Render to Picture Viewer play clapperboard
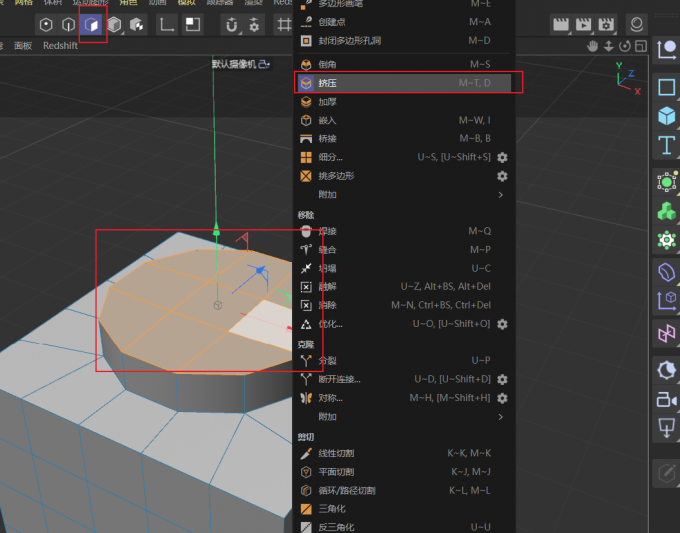This screenshot has height=533, width=680. (x=583, y=24)
